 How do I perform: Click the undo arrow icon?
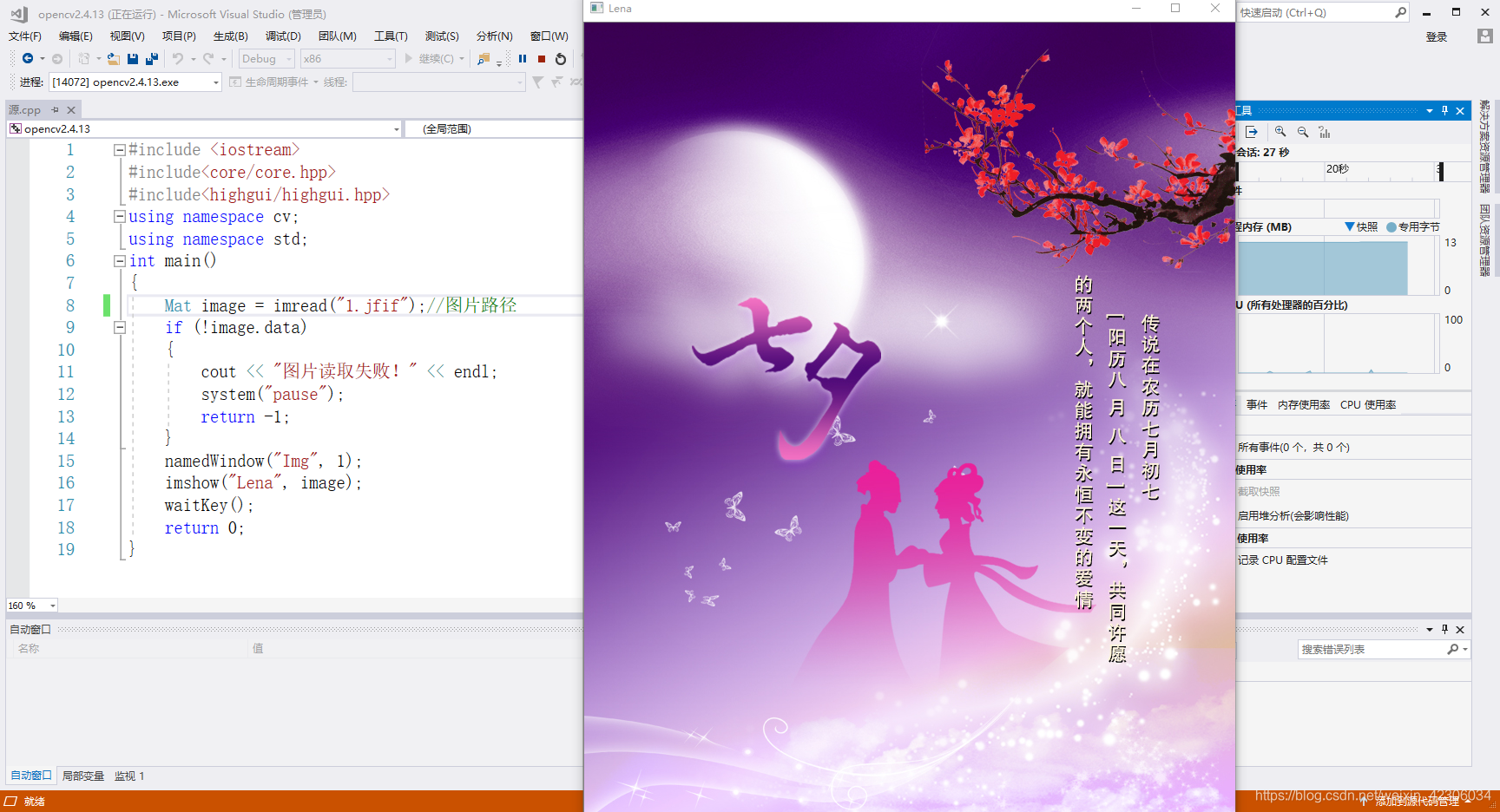pyautogui.click(x=178, y=58)
